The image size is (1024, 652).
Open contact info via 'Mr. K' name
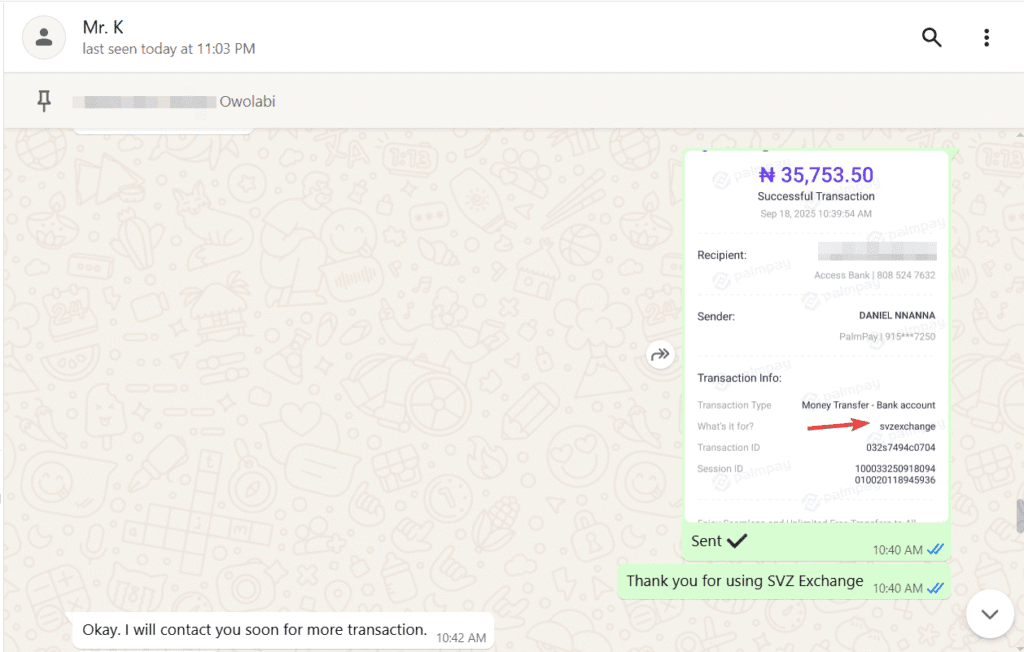tap(104, 27)
